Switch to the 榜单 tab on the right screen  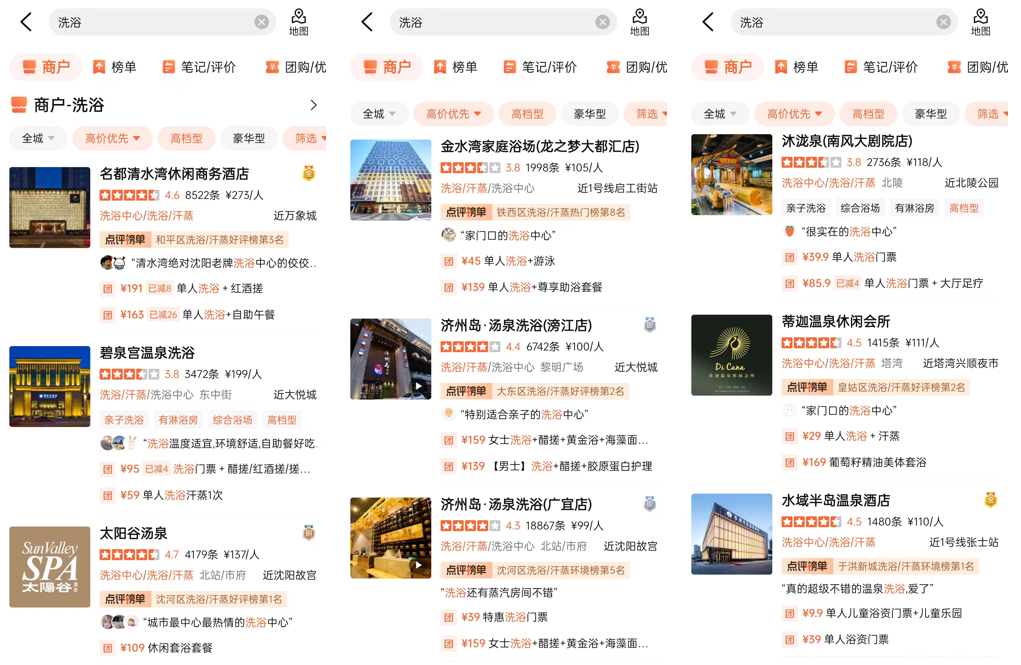point(796,66)
